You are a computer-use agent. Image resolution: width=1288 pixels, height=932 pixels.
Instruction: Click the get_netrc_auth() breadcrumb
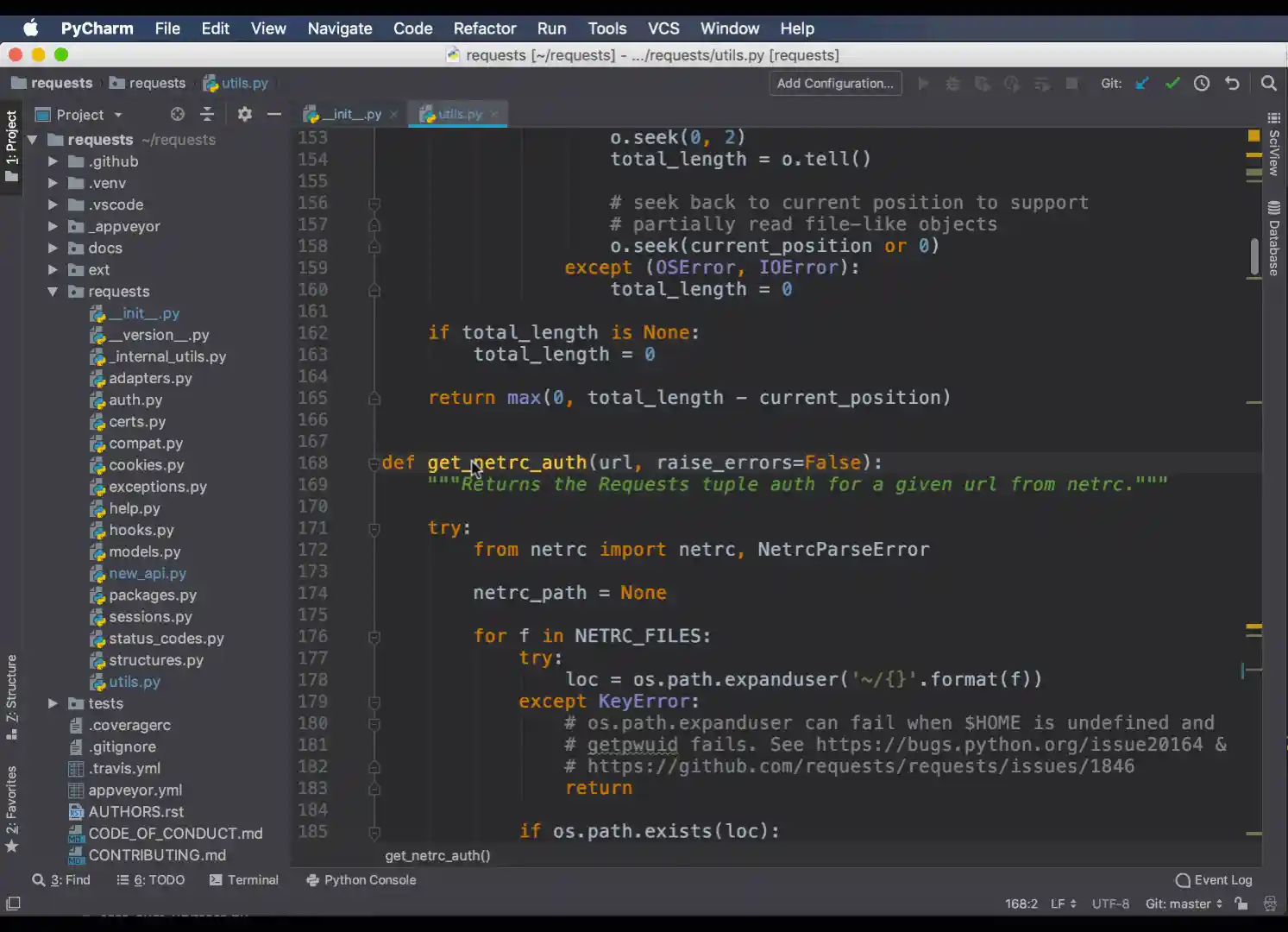click(437, 855)
